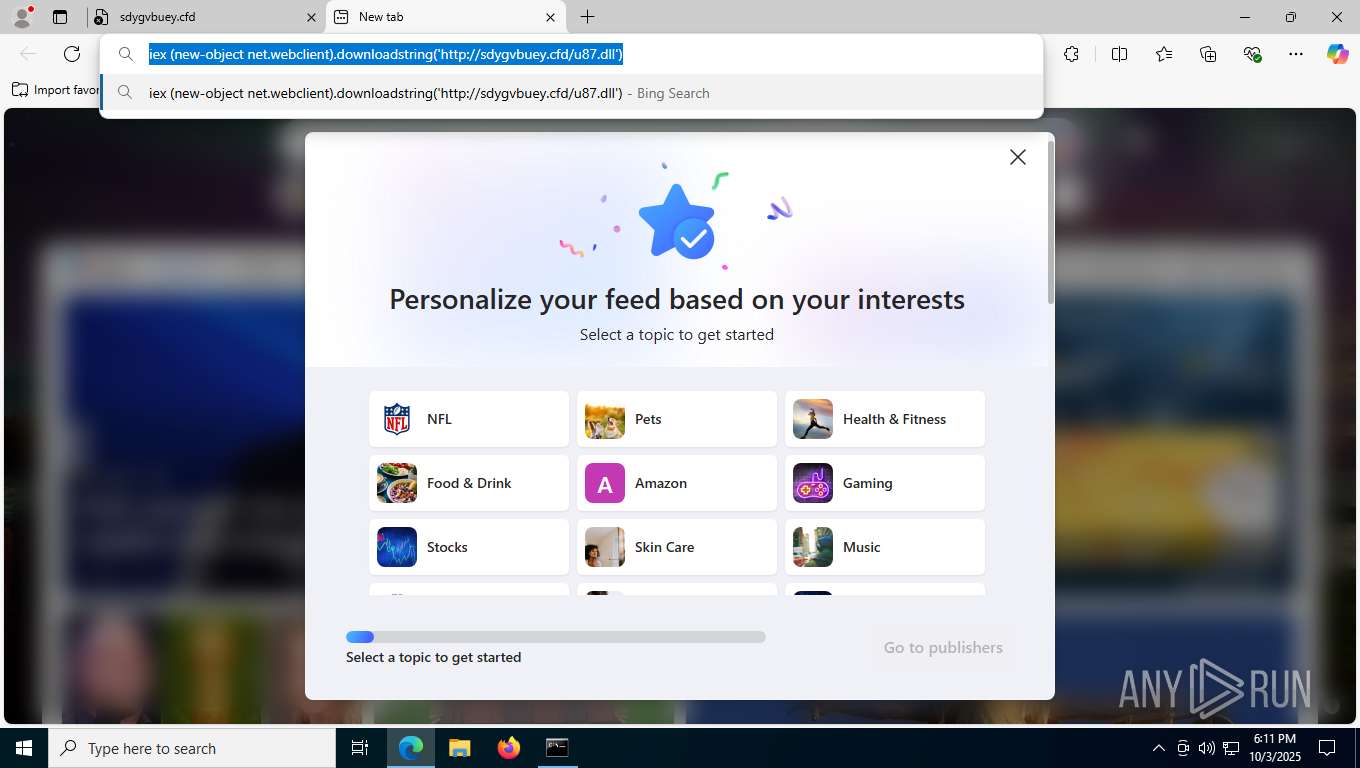Click the topic selection progress bar
The image size is (1360, 768).
(556, 637)
